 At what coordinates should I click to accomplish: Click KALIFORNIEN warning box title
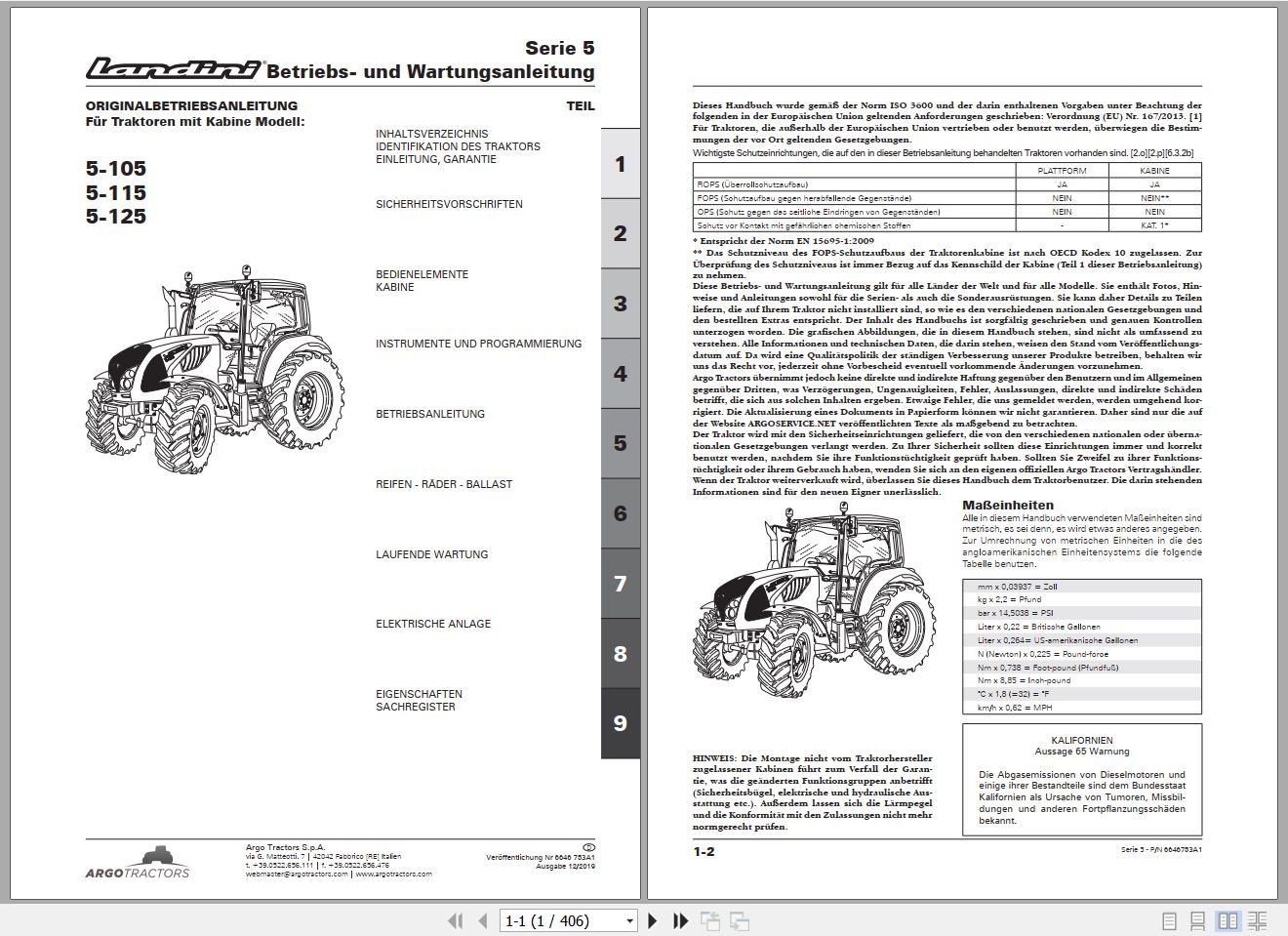coord(1082,741)
